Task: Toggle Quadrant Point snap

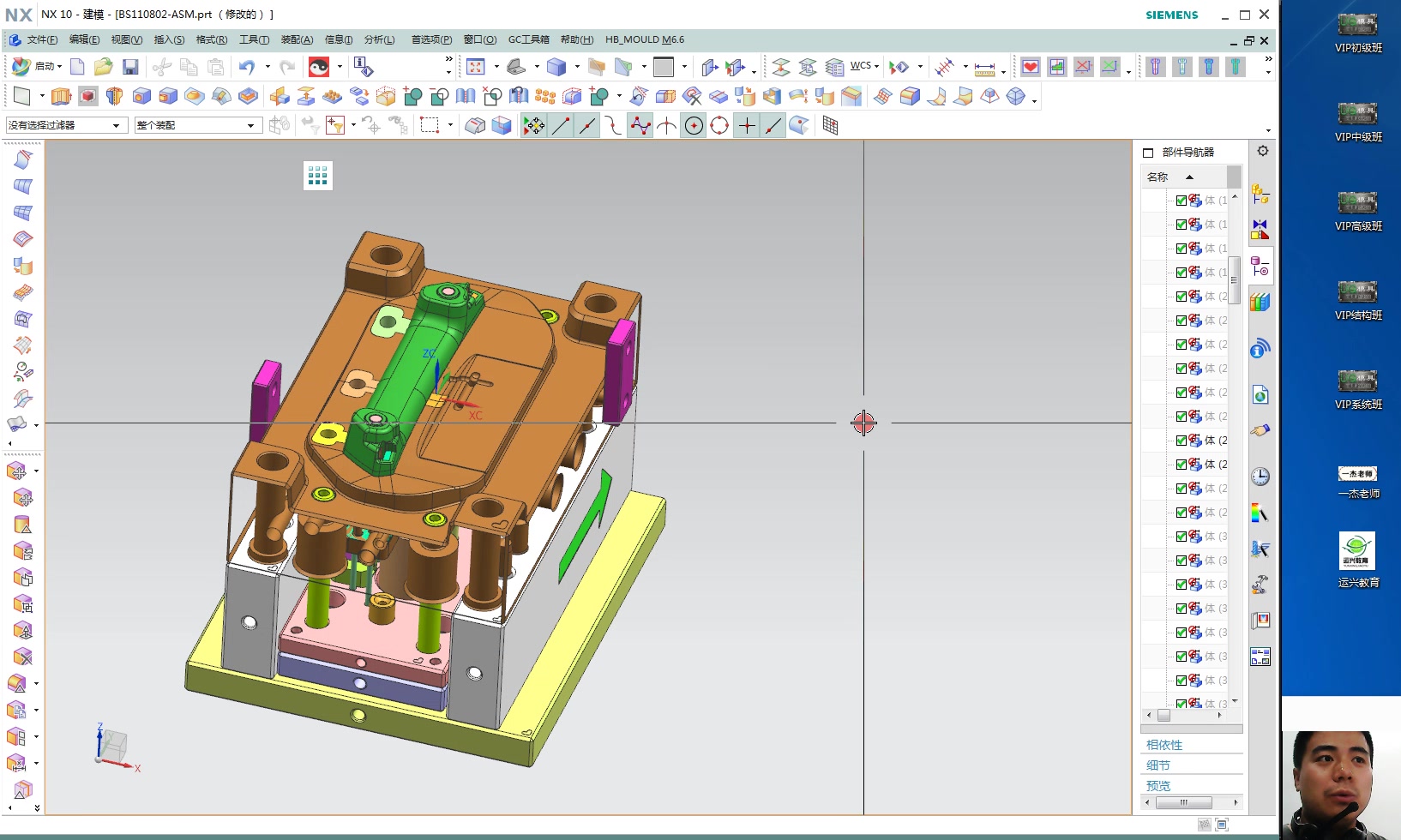Action: point(719,126)
